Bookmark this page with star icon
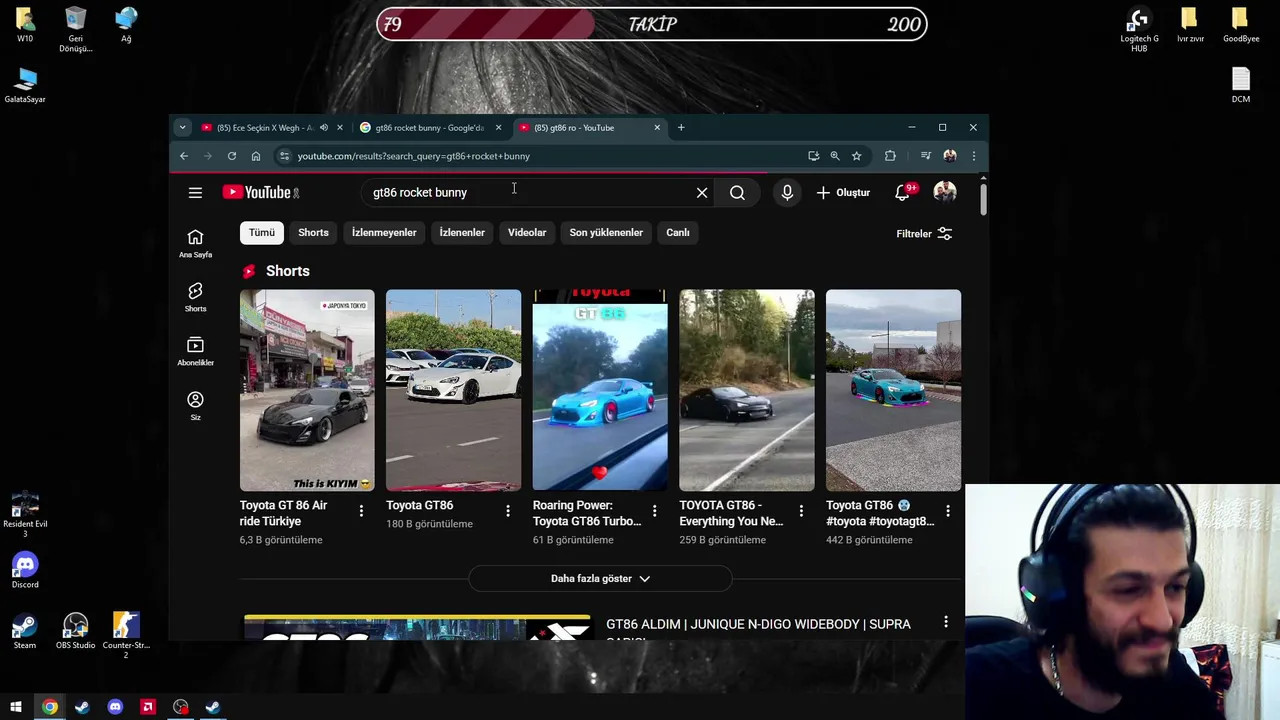 pyautogui.click(x=856, y=156)
